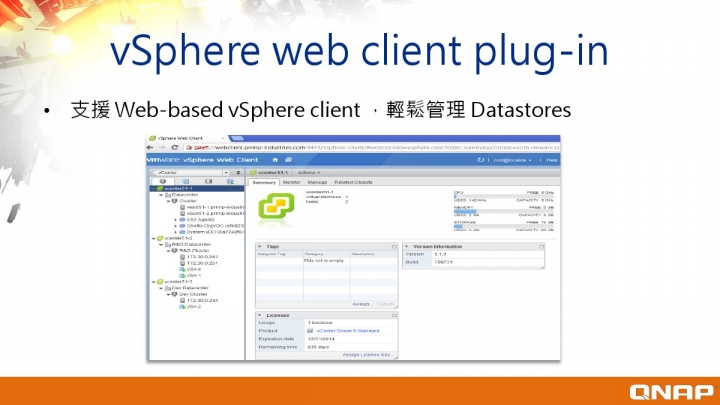The width and height of the screenshot is (720, 405).
Task: Switch to the Manage tab
Action: tap(317, 182)
